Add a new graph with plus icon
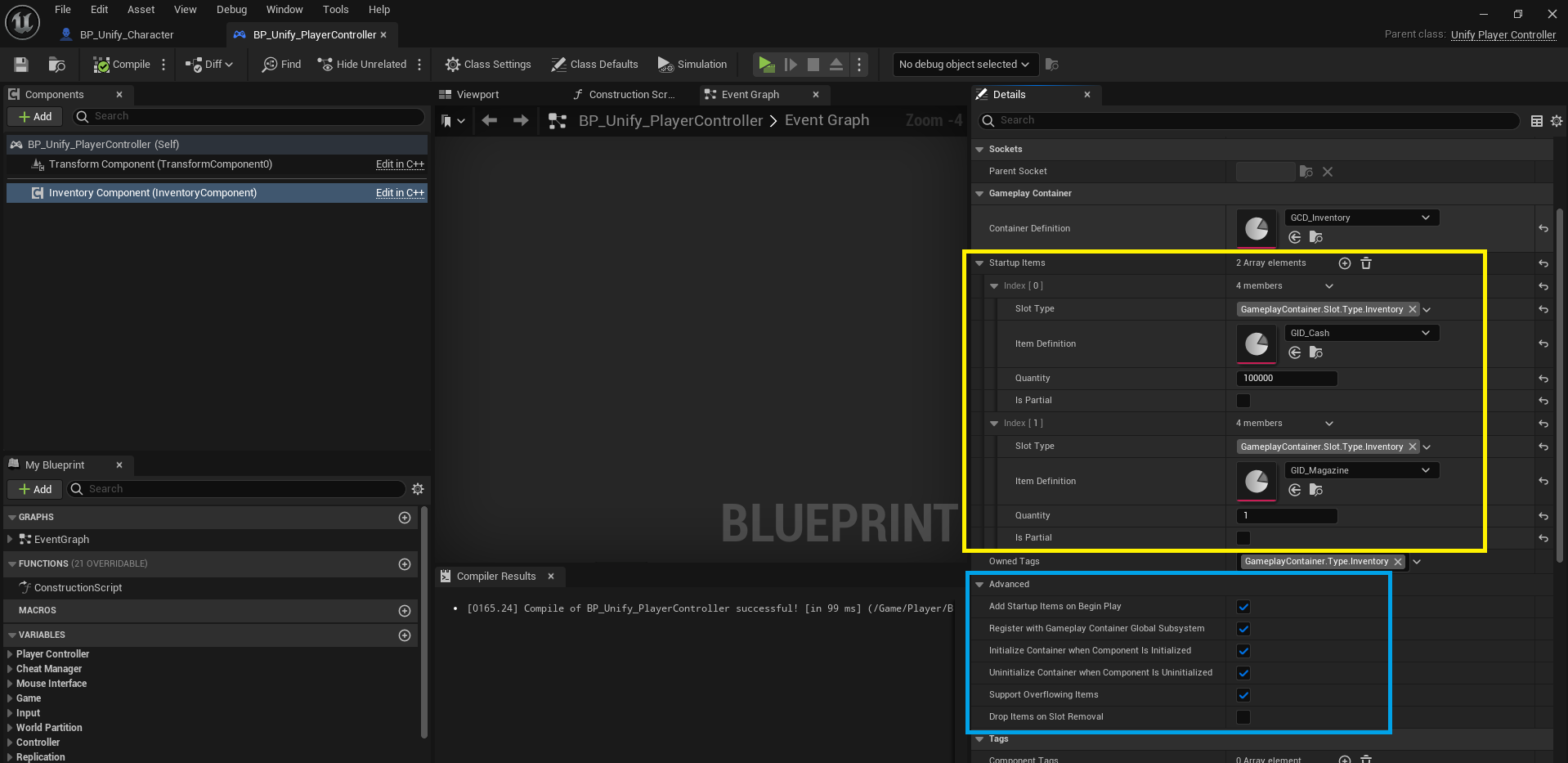The width and height of the screenshot is (1568, 763). pos(404,518)
